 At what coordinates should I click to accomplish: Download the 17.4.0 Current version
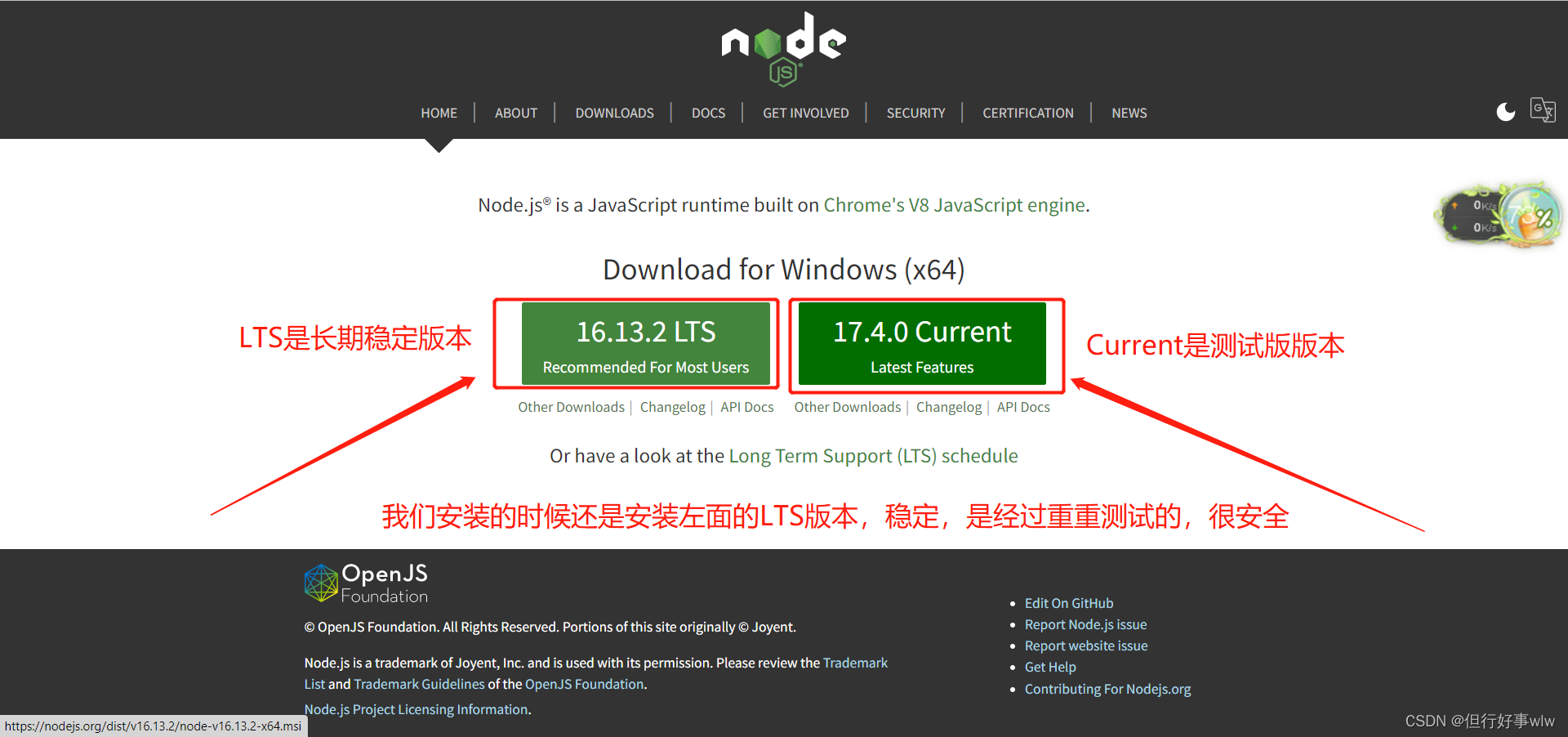click(922, 343)
